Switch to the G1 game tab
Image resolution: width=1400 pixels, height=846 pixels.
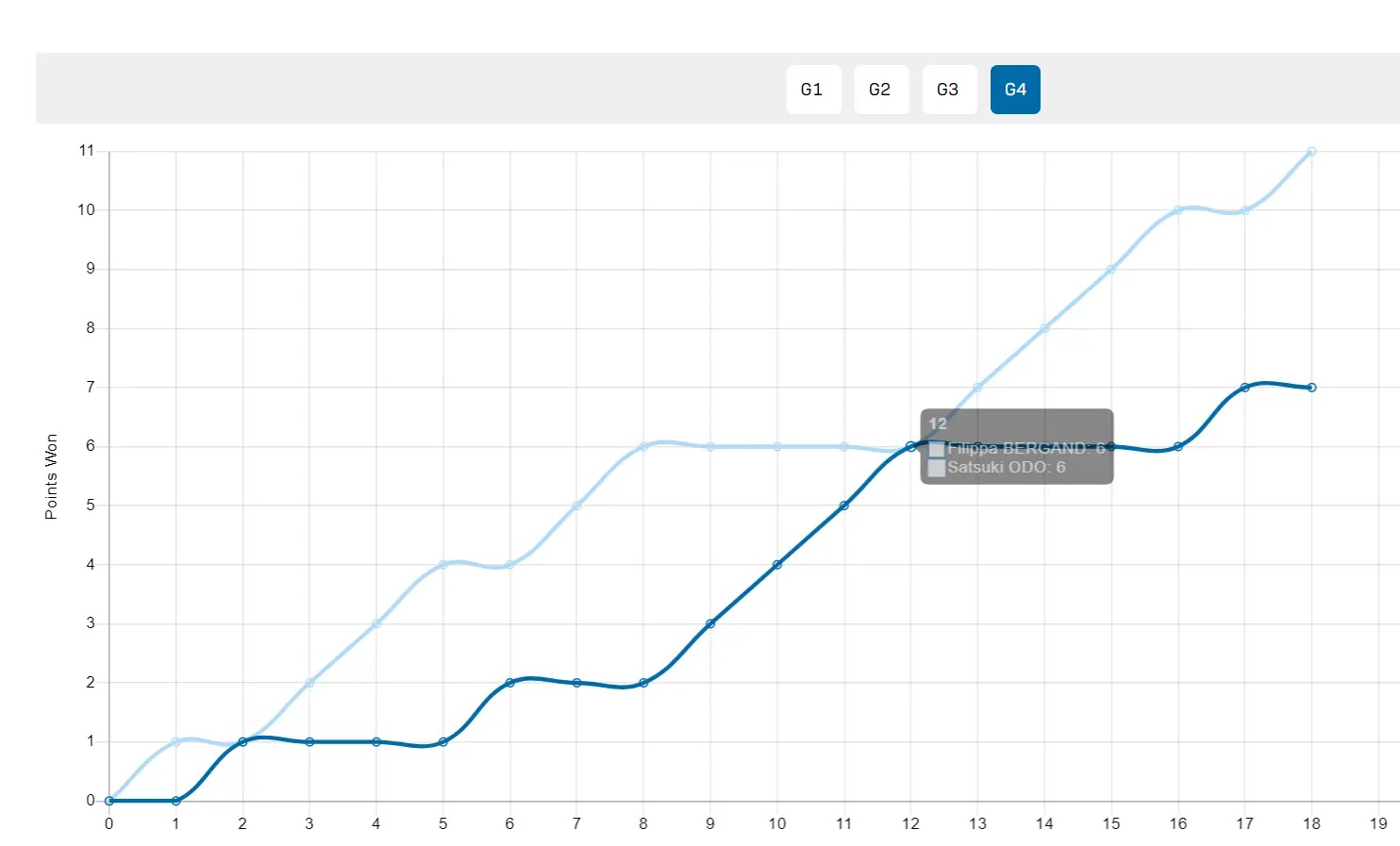click(x=813, y=90)
